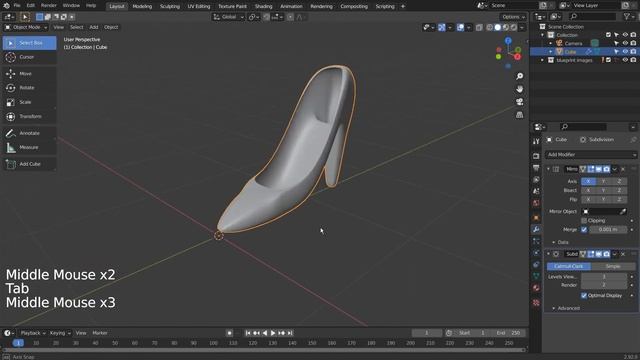This screenshot has width=640, height=360.
Task: Switch perspective/orthographic grid icon
Action: (520, 115)
